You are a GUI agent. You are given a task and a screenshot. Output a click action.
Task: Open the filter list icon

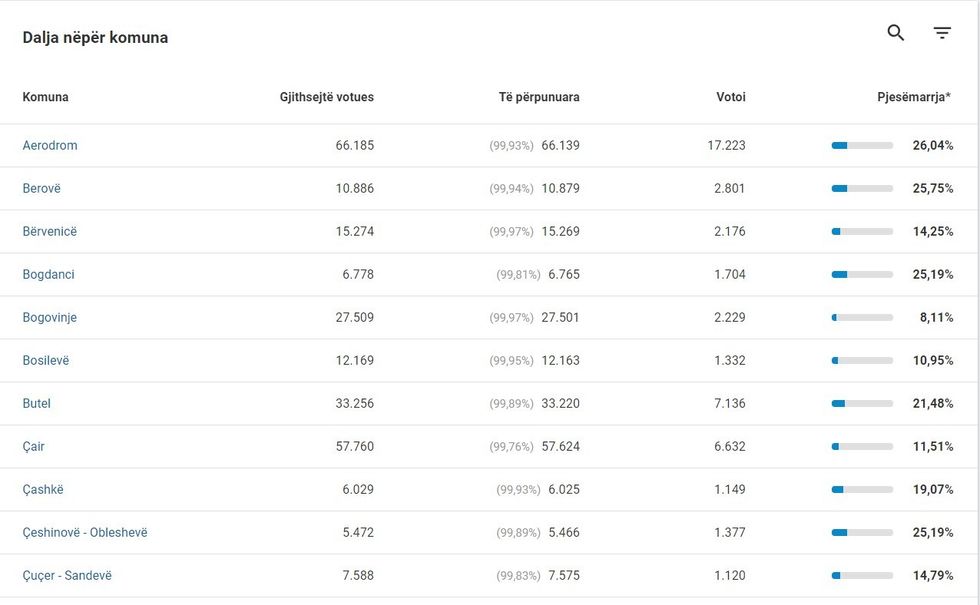(x=942, y=33)
